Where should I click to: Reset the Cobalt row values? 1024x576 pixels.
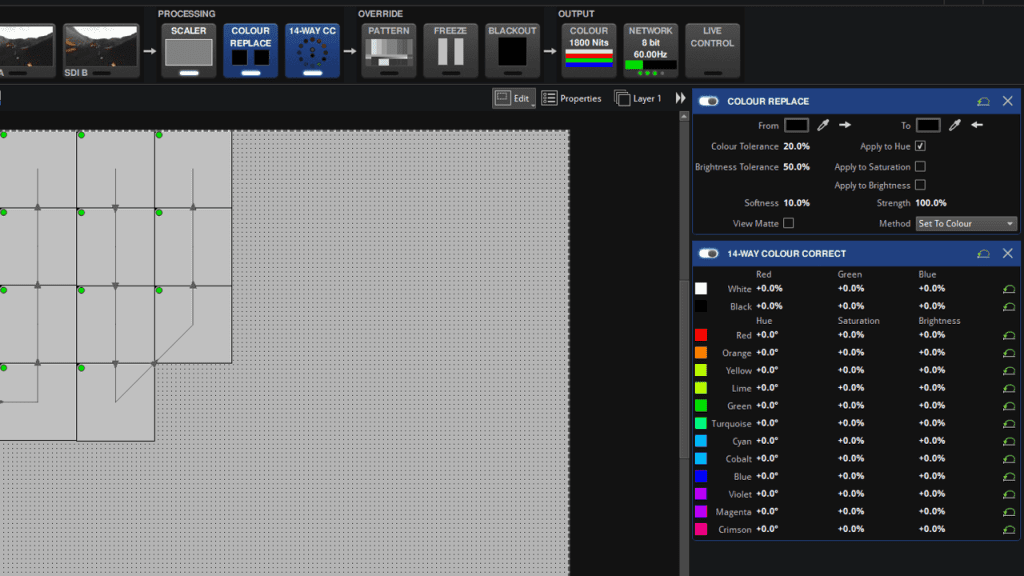click(1009, 458)
